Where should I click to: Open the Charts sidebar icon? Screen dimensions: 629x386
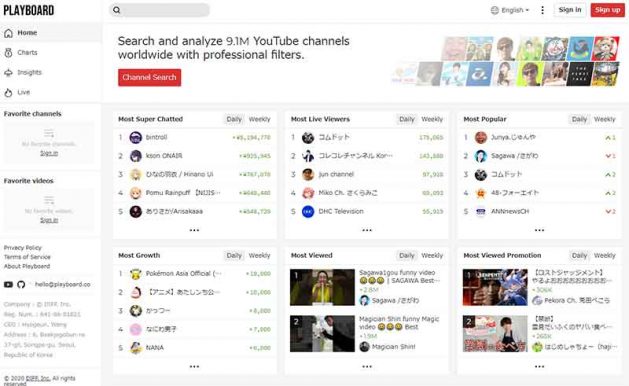click(8, 53)
